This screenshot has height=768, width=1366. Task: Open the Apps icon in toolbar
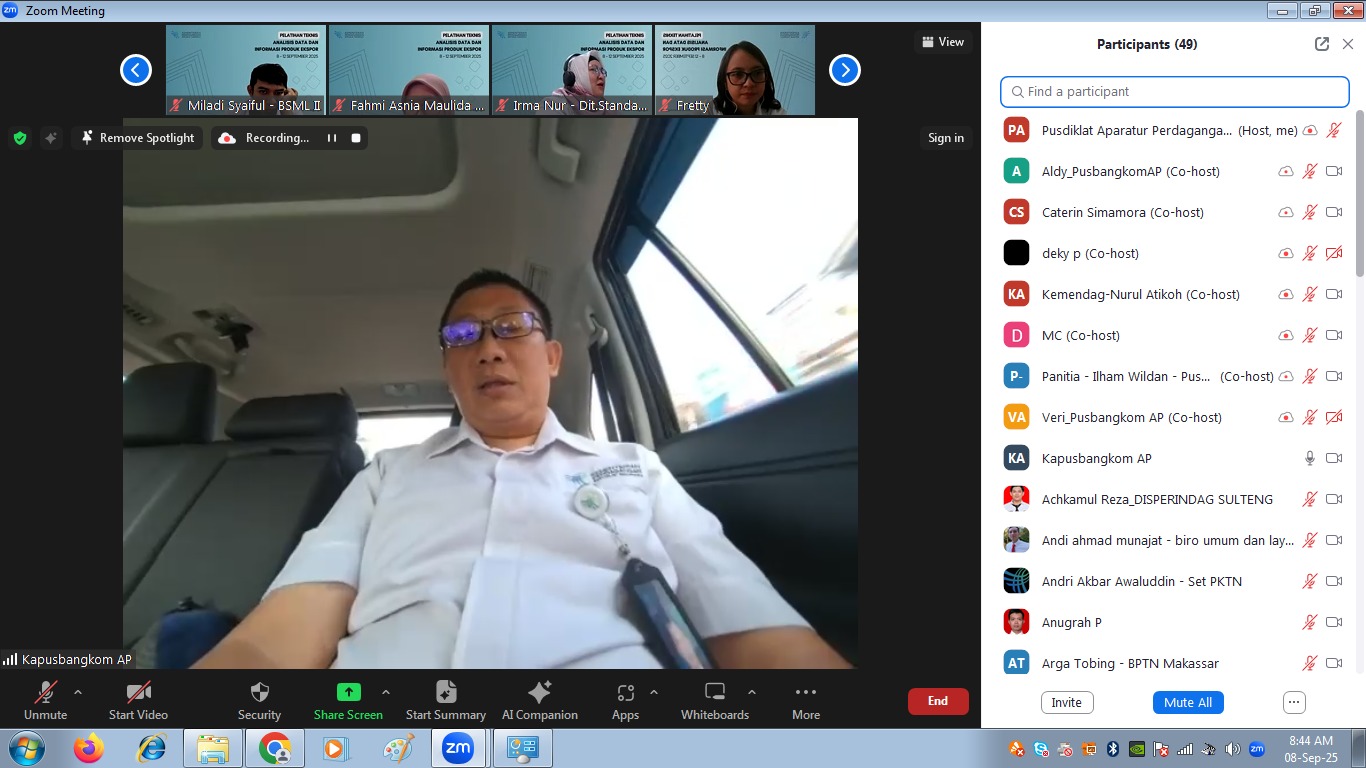point(625,693)
